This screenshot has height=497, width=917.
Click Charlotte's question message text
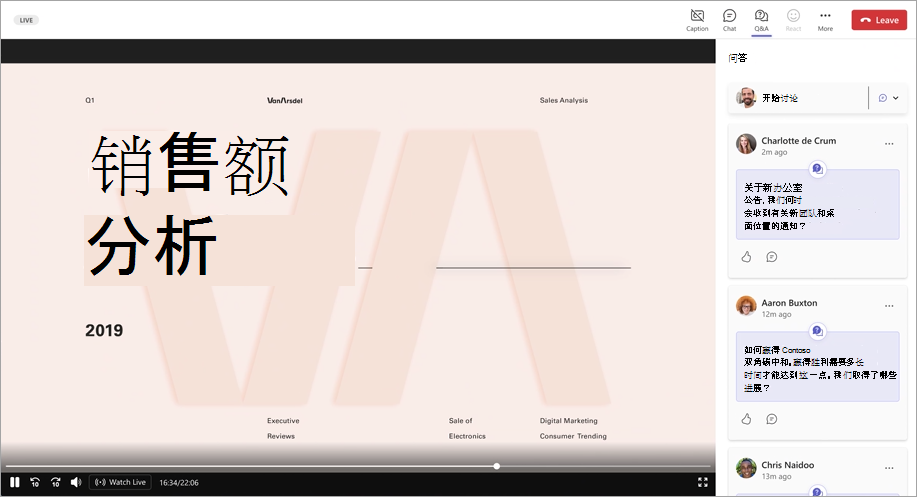(x=789, y=206)
